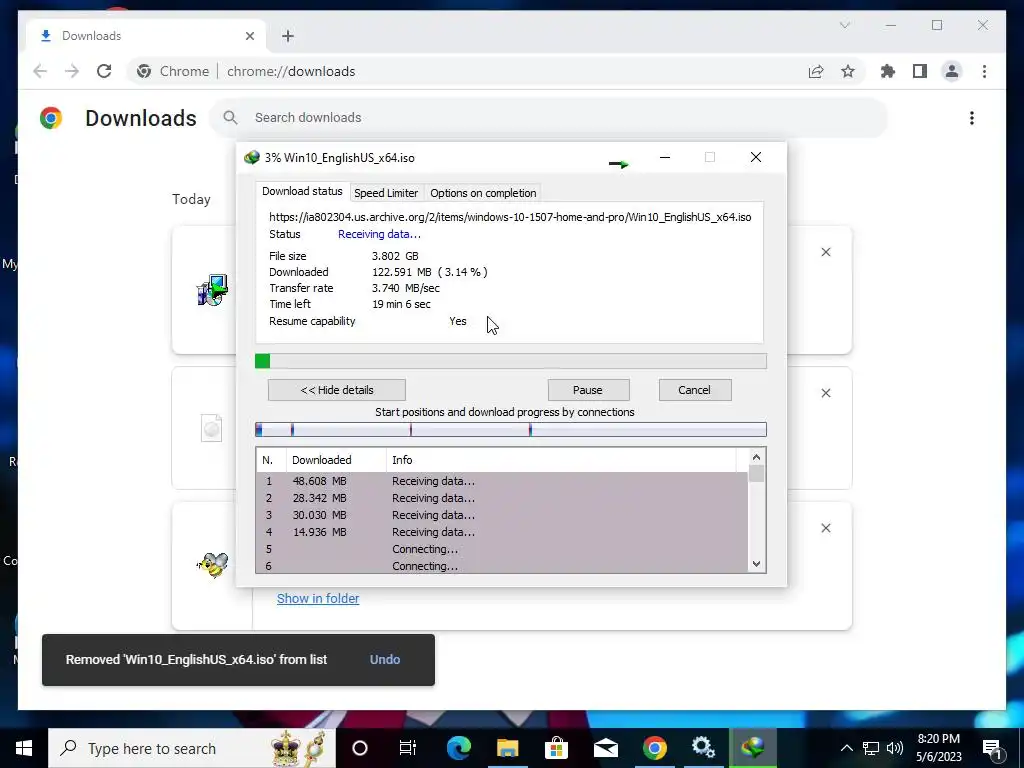This screenshot has width=1024, height=768.
Task: Open Microsoft Store from taskbar
Action: point(556,748)
